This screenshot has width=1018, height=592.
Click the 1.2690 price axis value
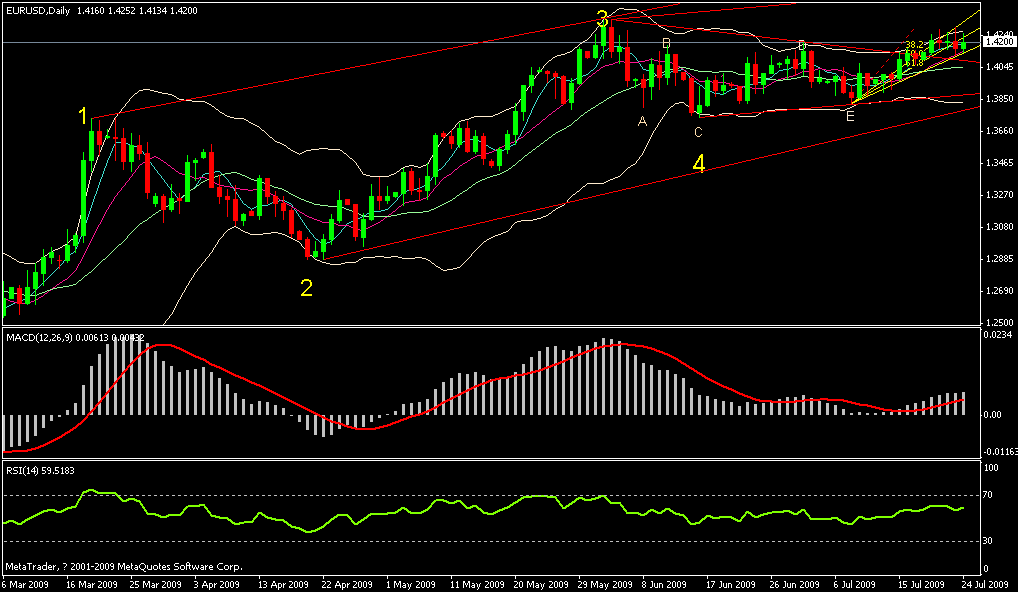999,290
